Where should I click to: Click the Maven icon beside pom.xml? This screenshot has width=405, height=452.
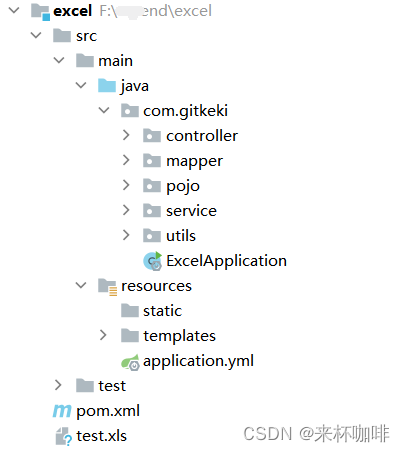click(62, 411)
